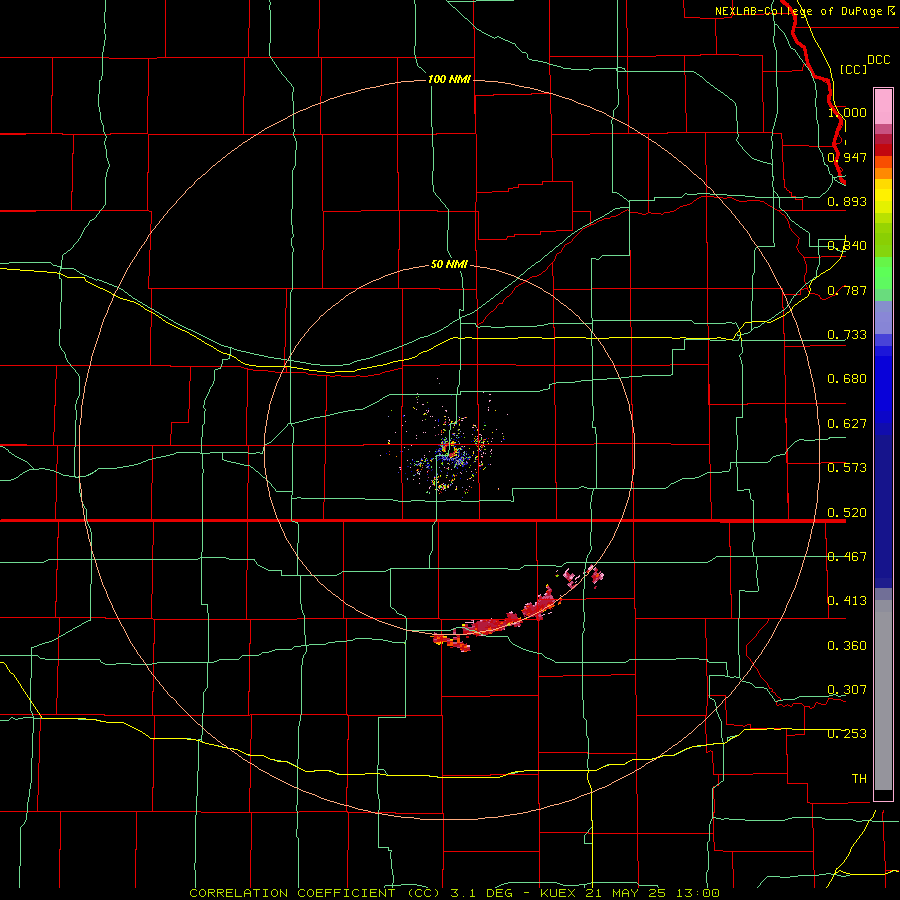
Task: Click the [CC] legend title
Action: click(x=853, y=69)
